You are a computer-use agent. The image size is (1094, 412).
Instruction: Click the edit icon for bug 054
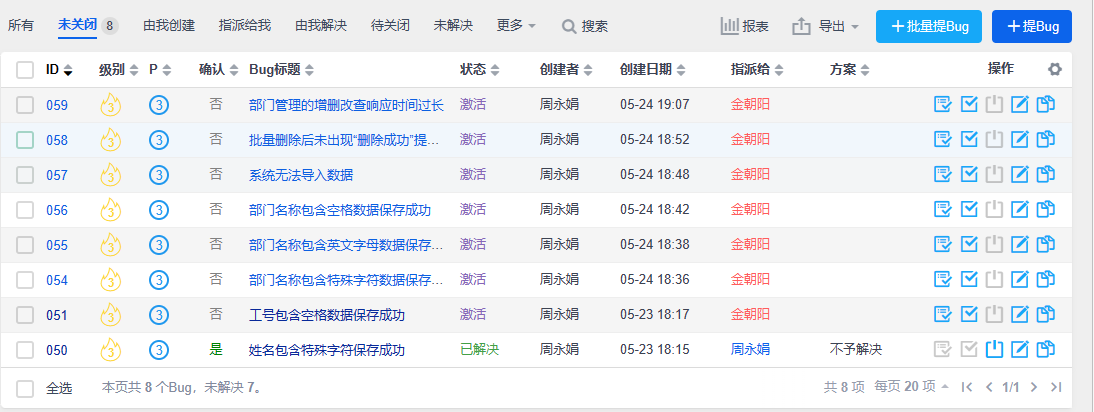coord(1020,280)
